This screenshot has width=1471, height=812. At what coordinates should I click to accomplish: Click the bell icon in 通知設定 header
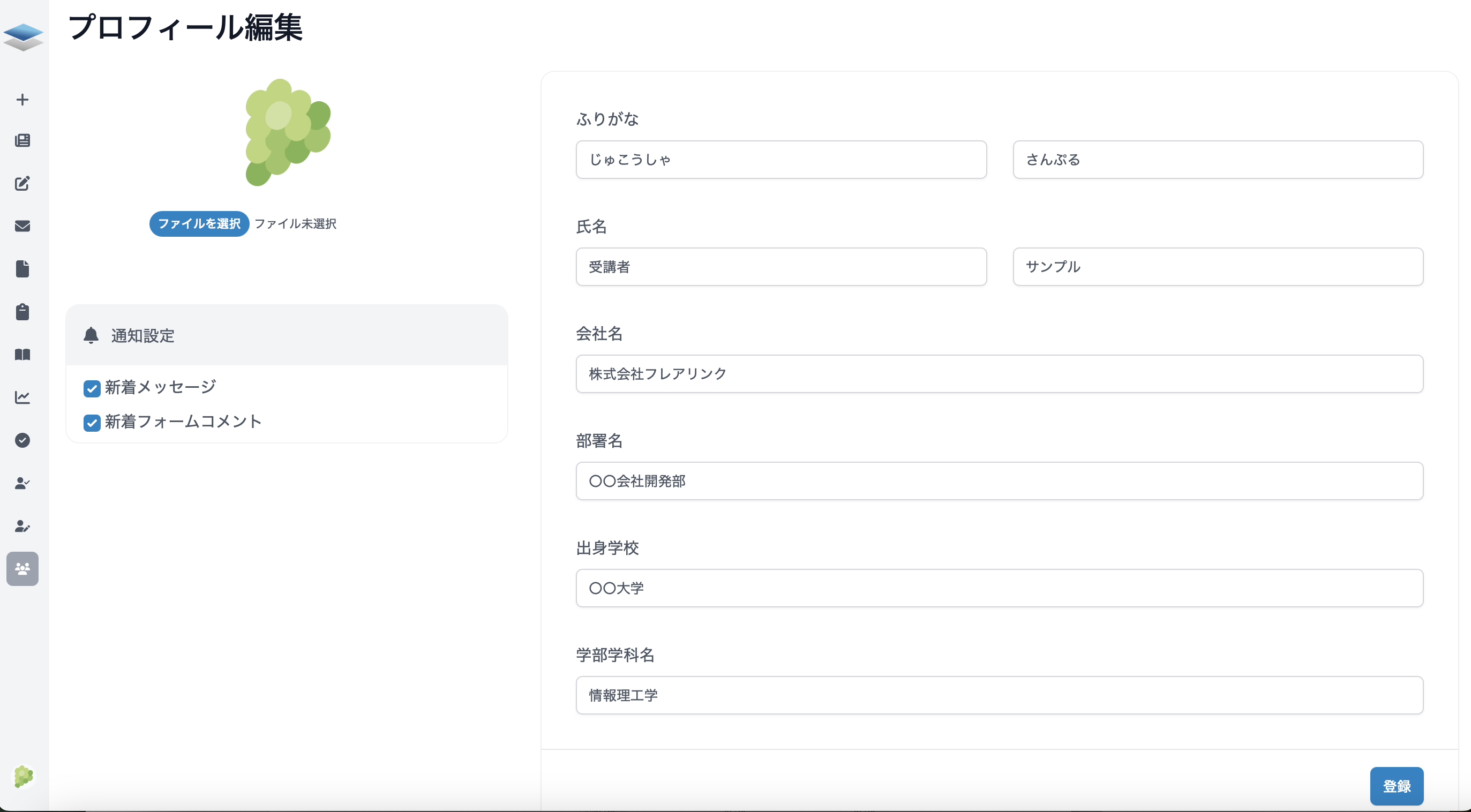pyautogui.click(x=92, y=336)
